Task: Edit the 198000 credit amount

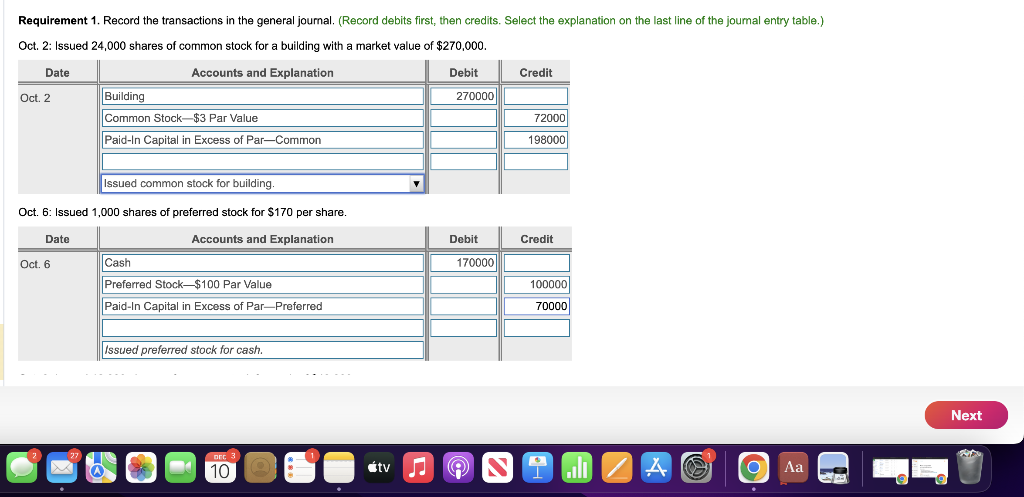Action: (536, 140)
